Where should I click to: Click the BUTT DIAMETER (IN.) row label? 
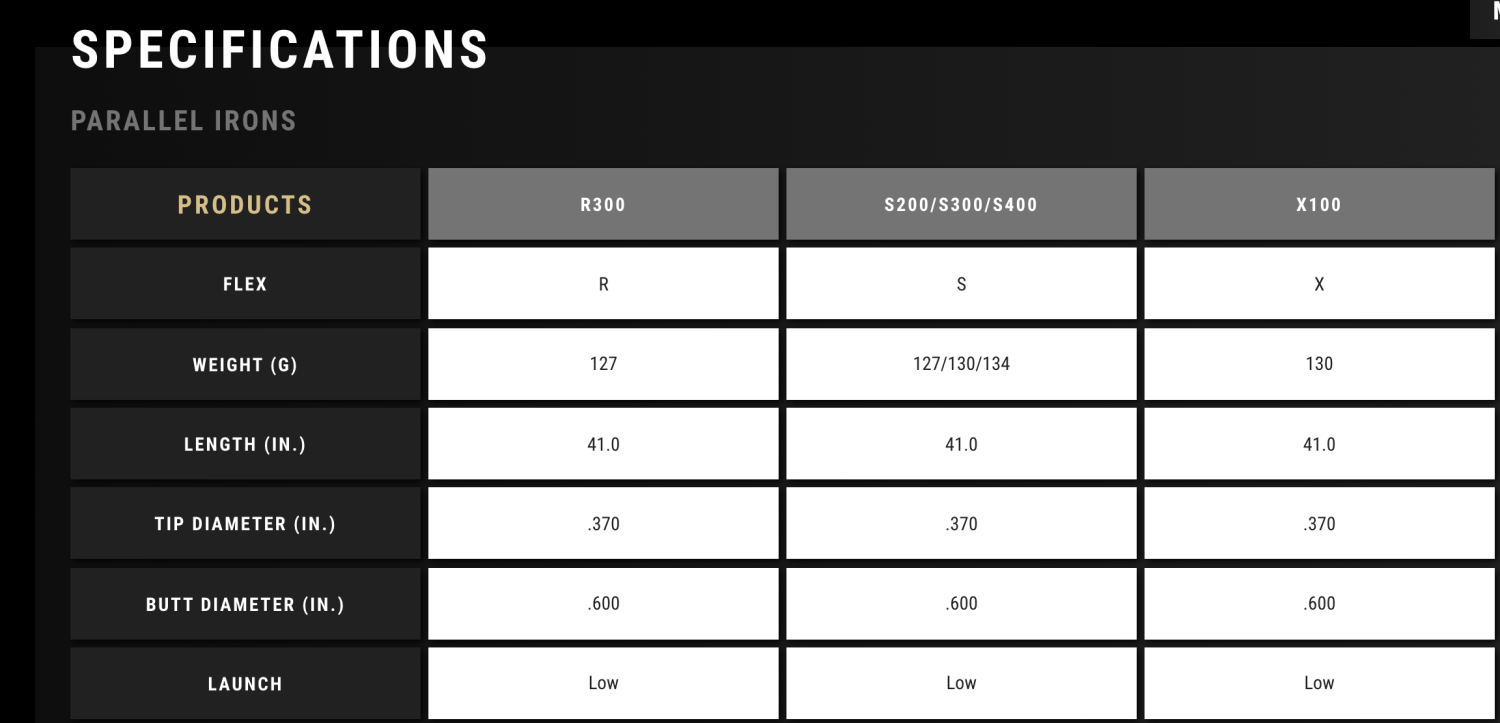pyautogui.click(x=245, y=604)
